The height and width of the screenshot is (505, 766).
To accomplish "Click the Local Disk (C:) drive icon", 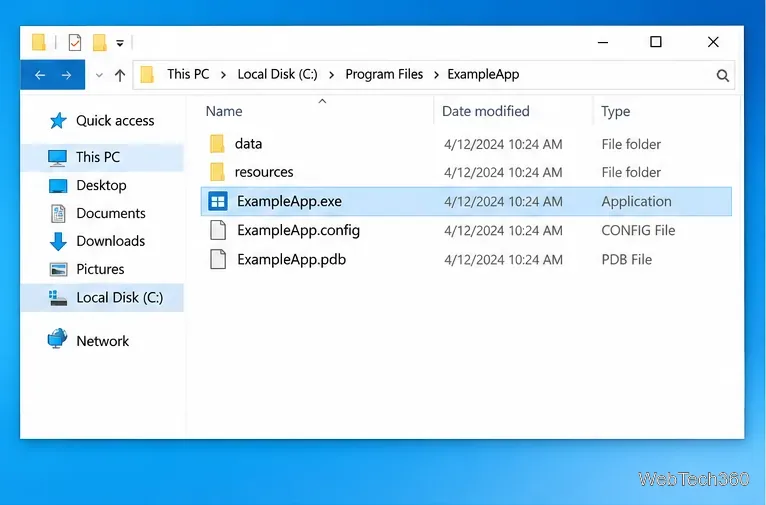I will (58, 298).
